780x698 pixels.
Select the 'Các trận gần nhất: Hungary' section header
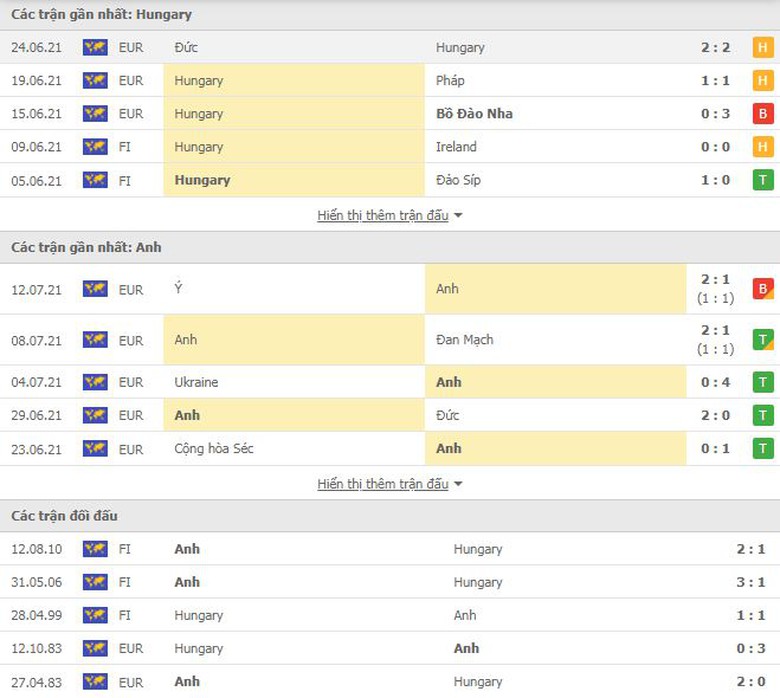(101, 15)
